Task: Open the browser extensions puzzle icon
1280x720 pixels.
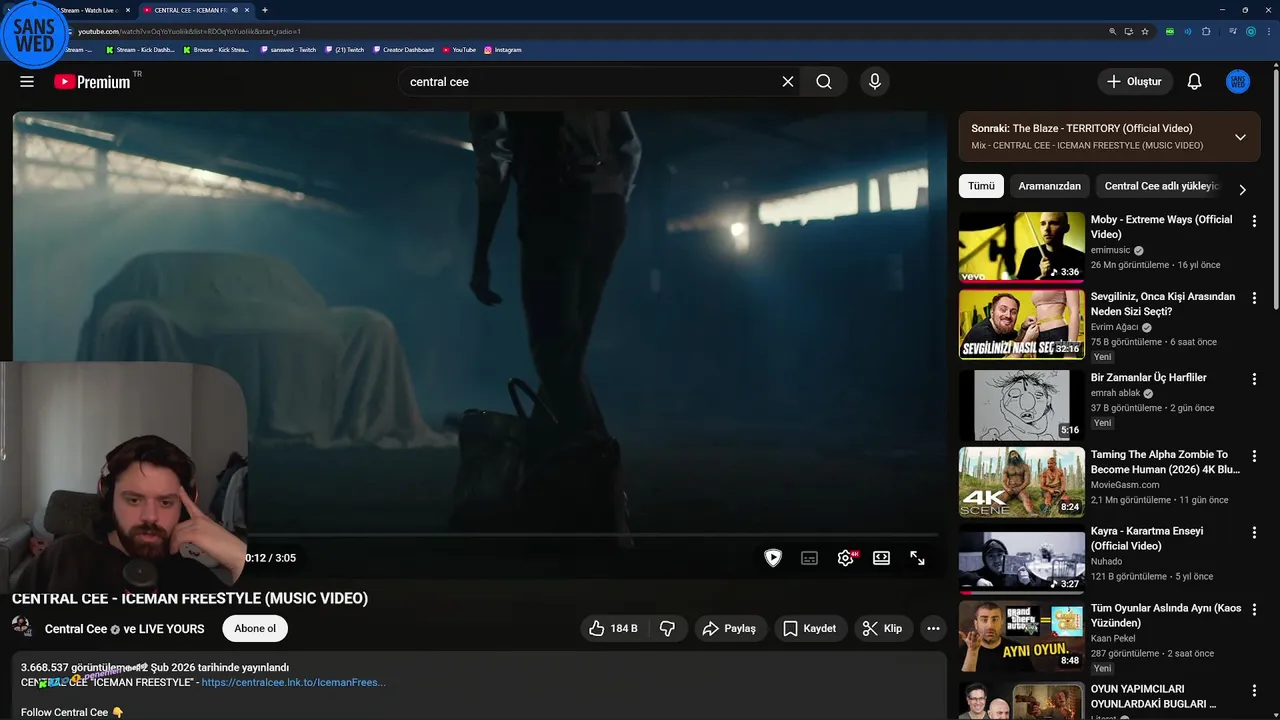Action: pos(1206,31)
